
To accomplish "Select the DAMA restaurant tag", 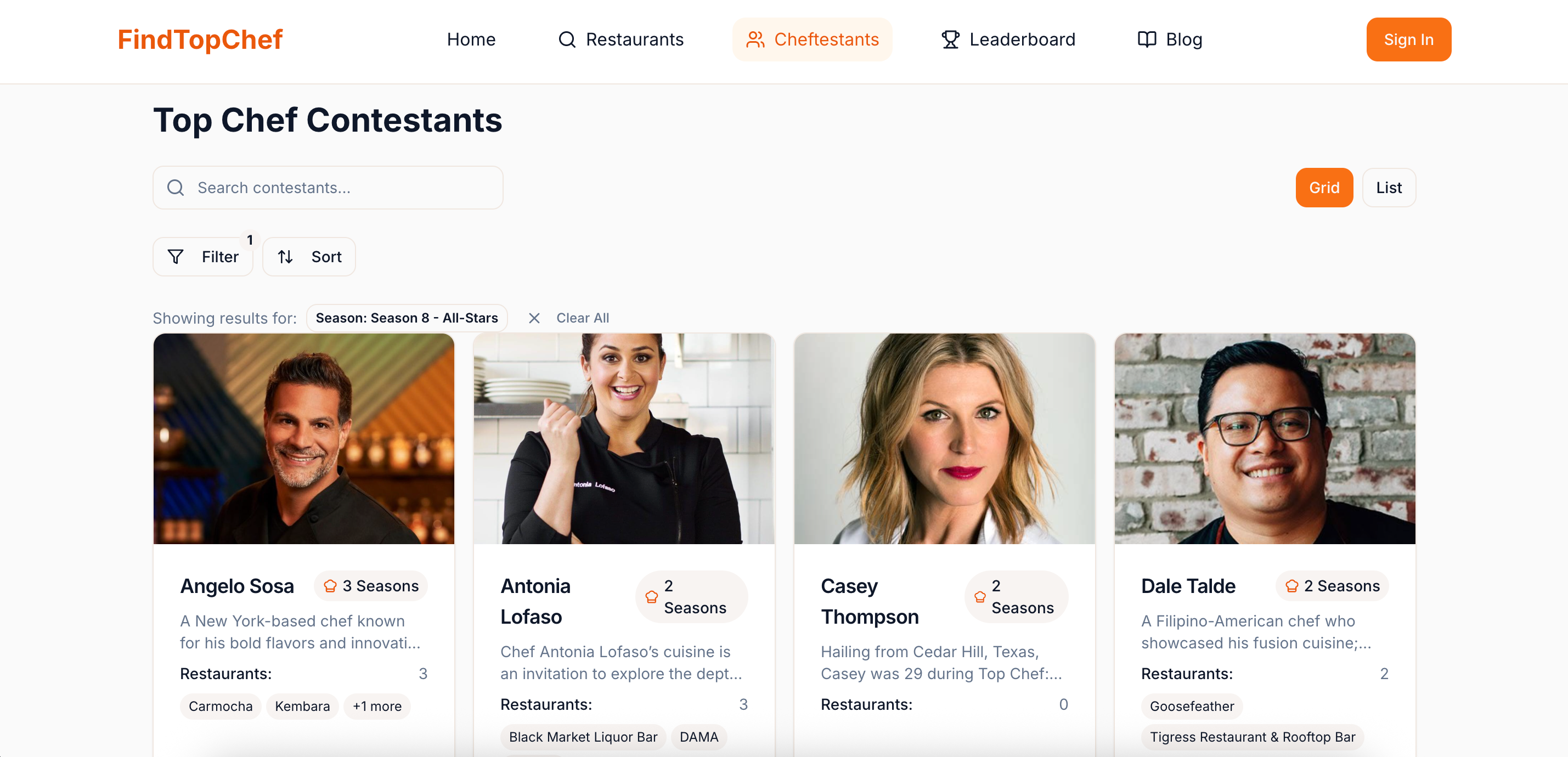I will click(699, 736).
